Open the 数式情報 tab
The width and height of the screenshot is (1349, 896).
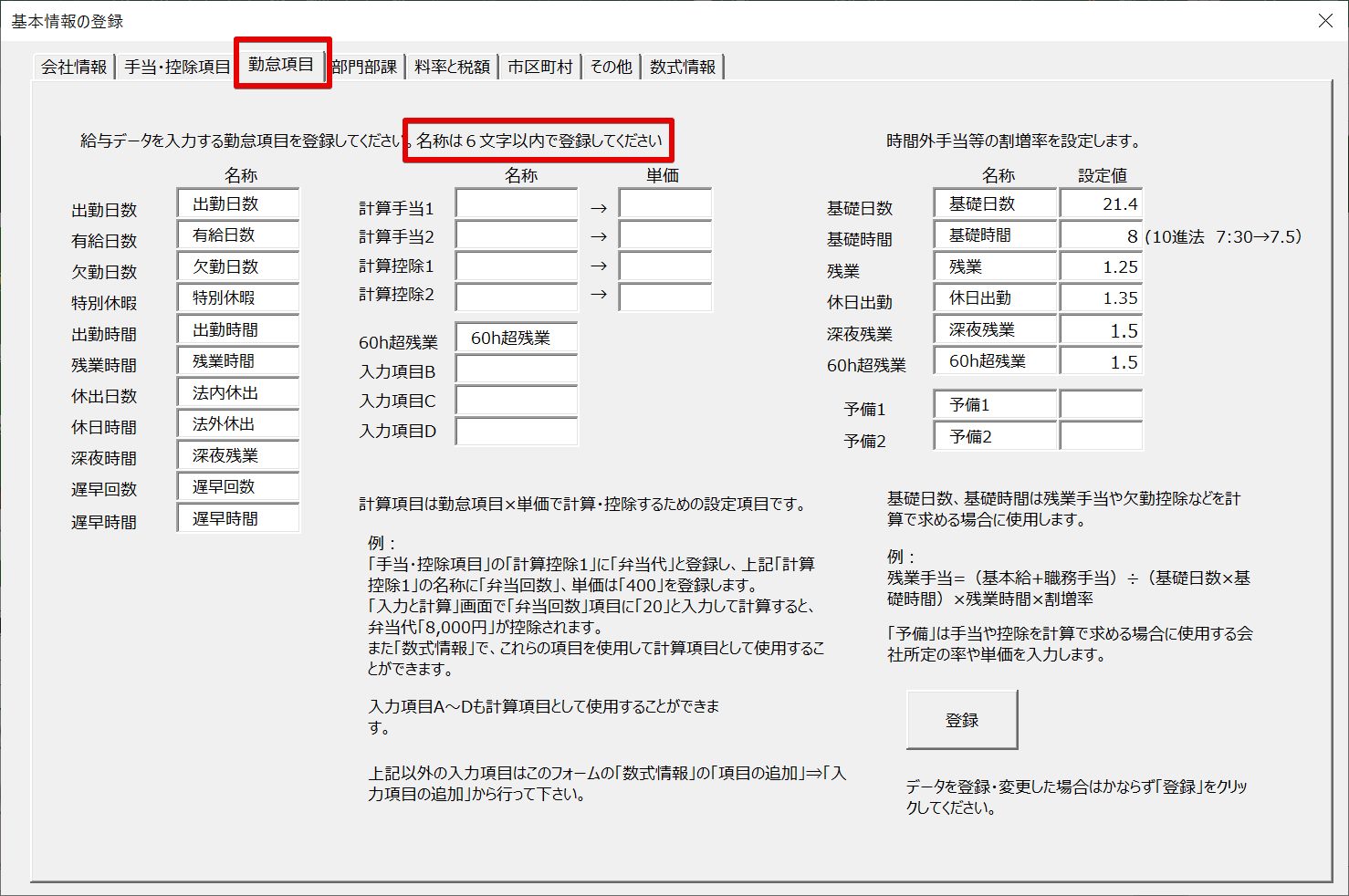(683, 67)
